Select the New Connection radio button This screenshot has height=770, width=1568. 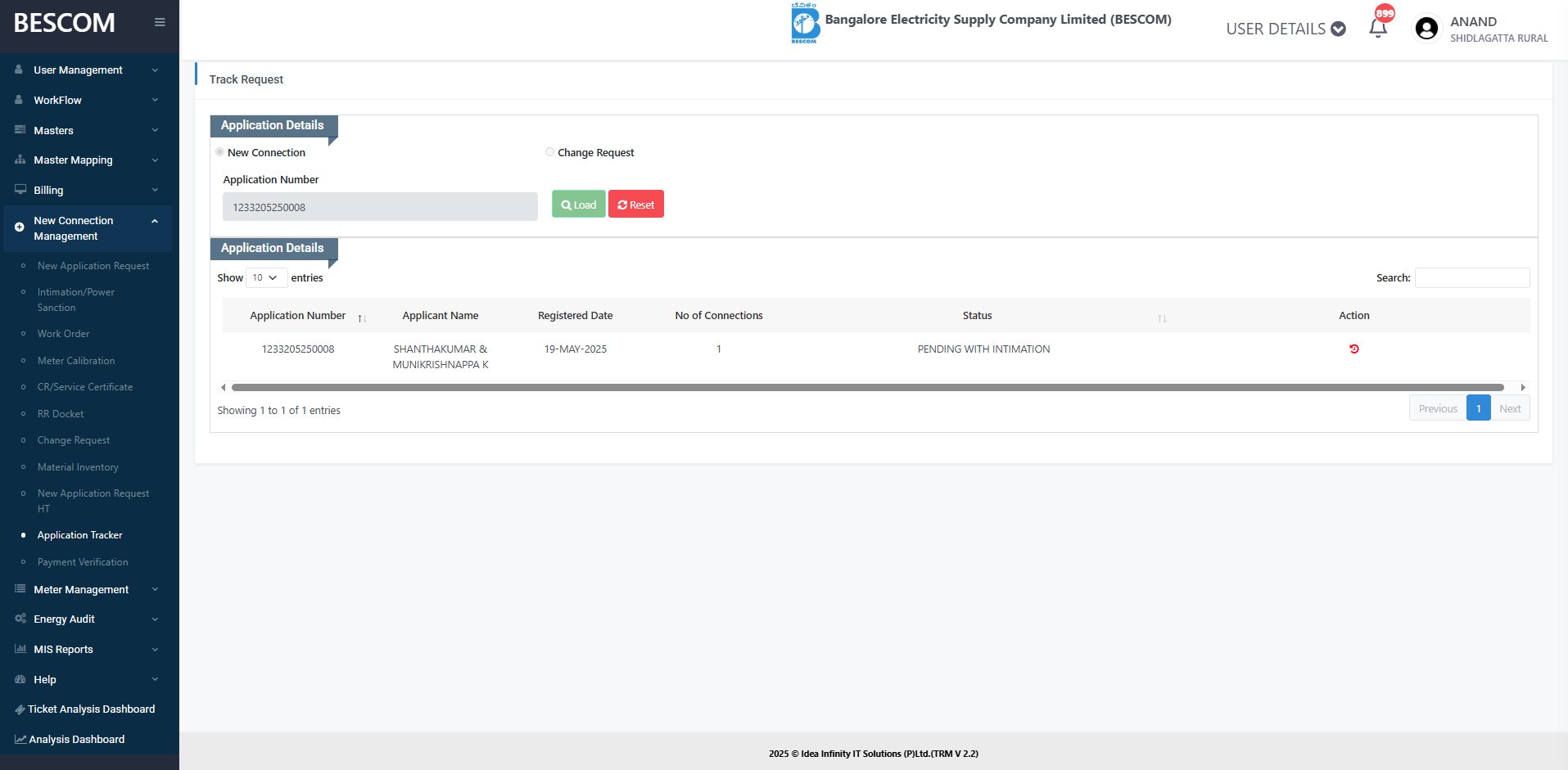point(219,152)
